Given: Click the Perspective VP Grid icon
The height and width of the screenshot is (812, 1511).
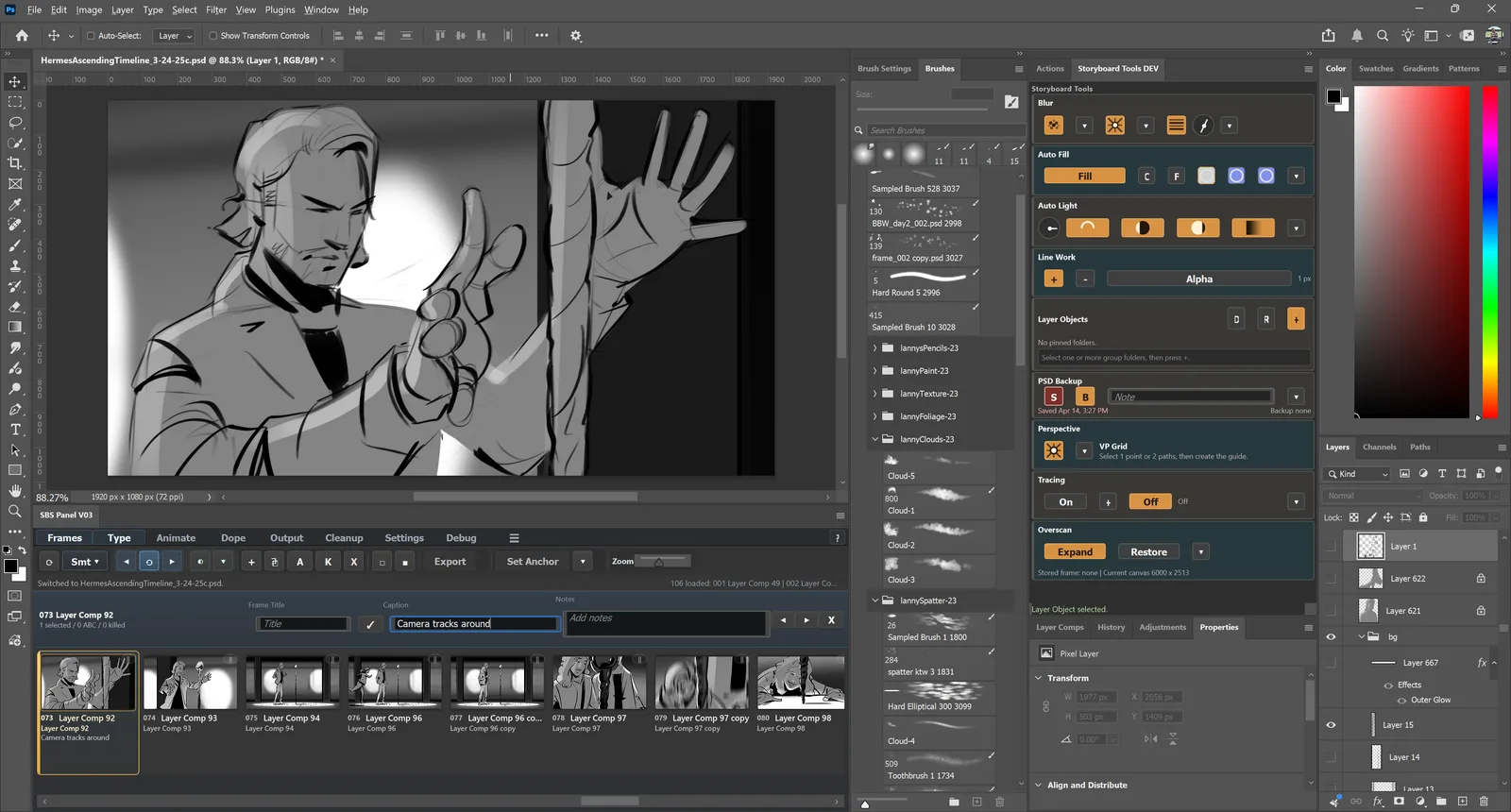Looking at the screenshot, I should 1054,450.
